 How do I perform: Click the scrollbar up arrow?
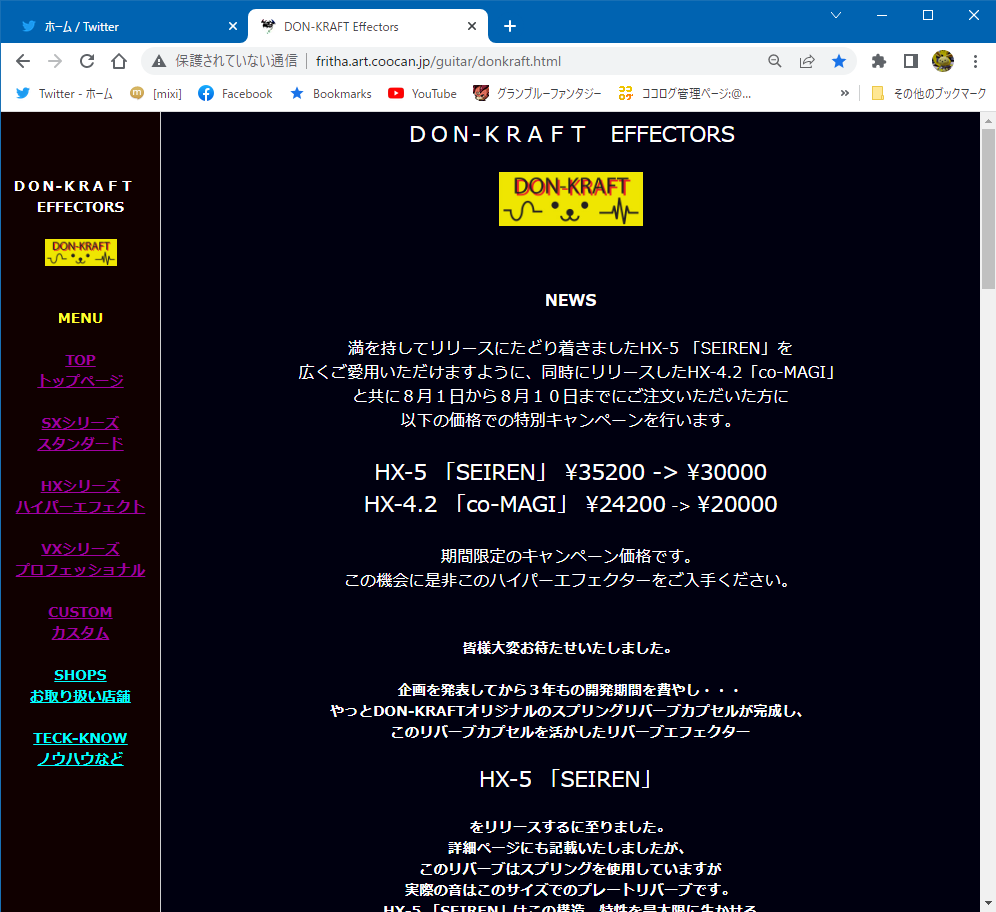point(988,120)
